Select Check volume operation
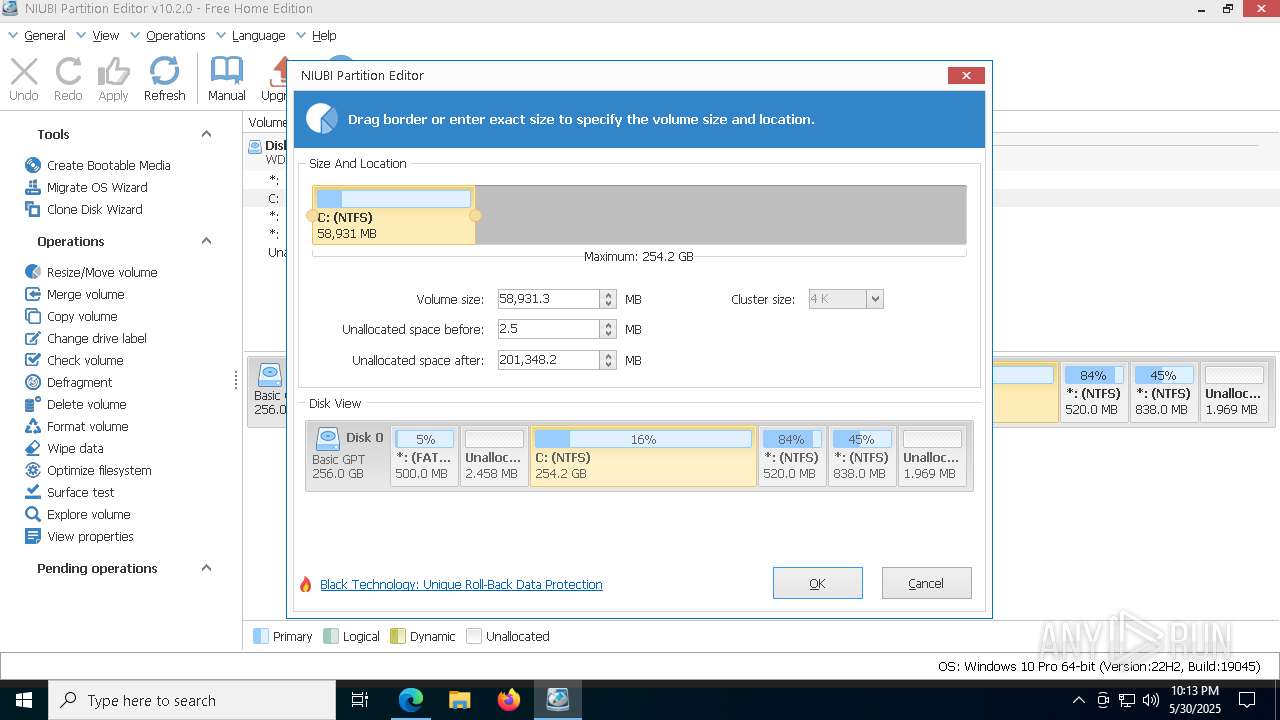1280x720 pixels. pyautogui.click(x=74, y=360)
